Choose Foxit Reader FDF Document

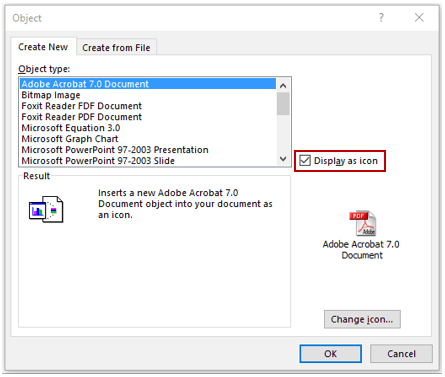pyautogui.click(x=148, y=106)
